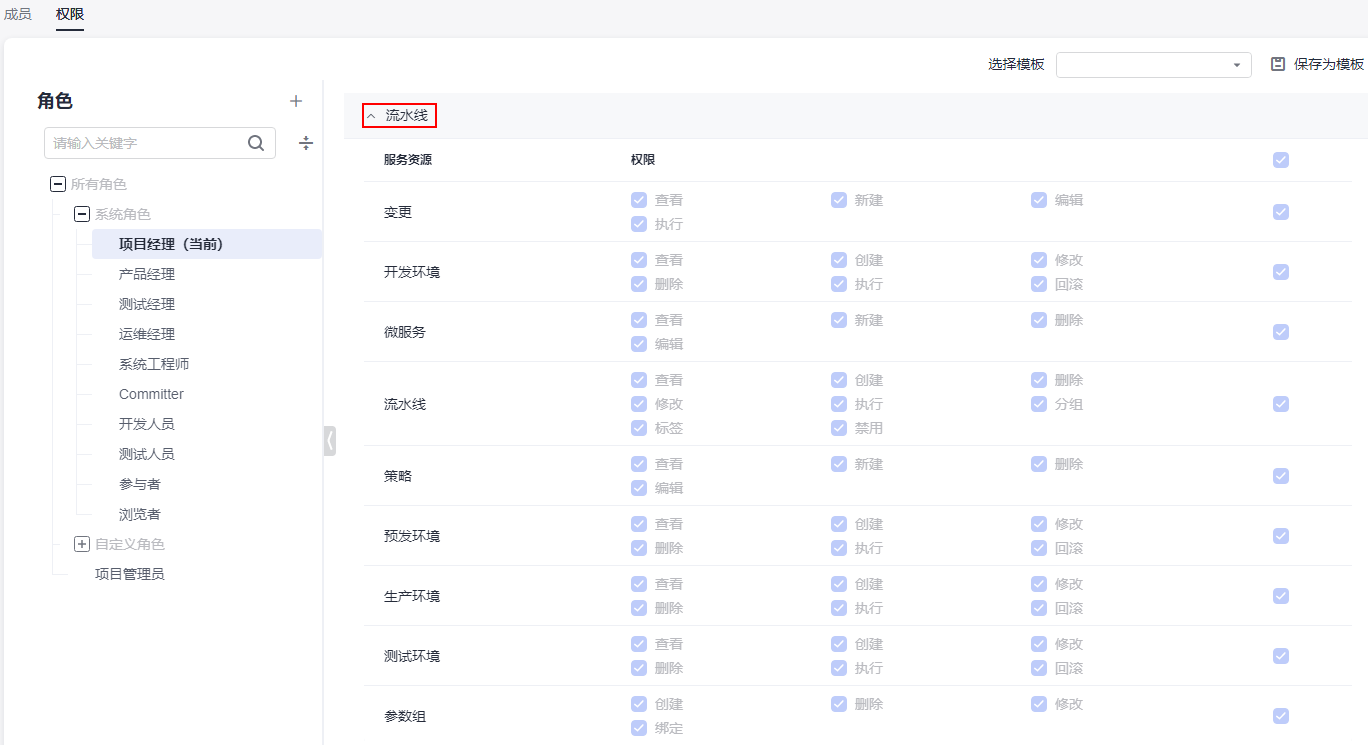Select the 项目管理员 role
Screen dimensions: 1368x745
[130, 574]
